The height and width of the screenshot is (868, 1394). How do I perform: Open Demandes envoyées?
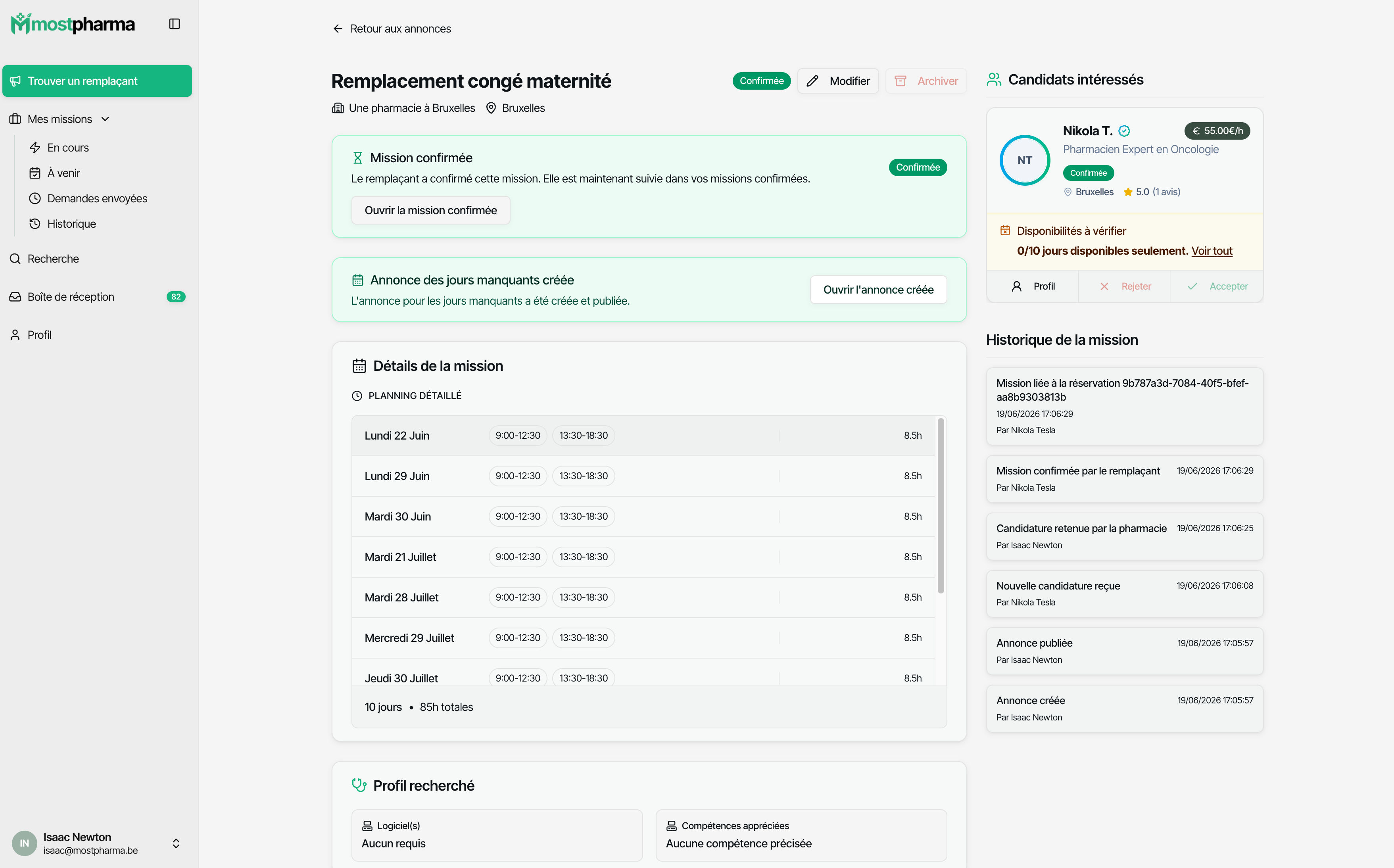pos(97,198)
